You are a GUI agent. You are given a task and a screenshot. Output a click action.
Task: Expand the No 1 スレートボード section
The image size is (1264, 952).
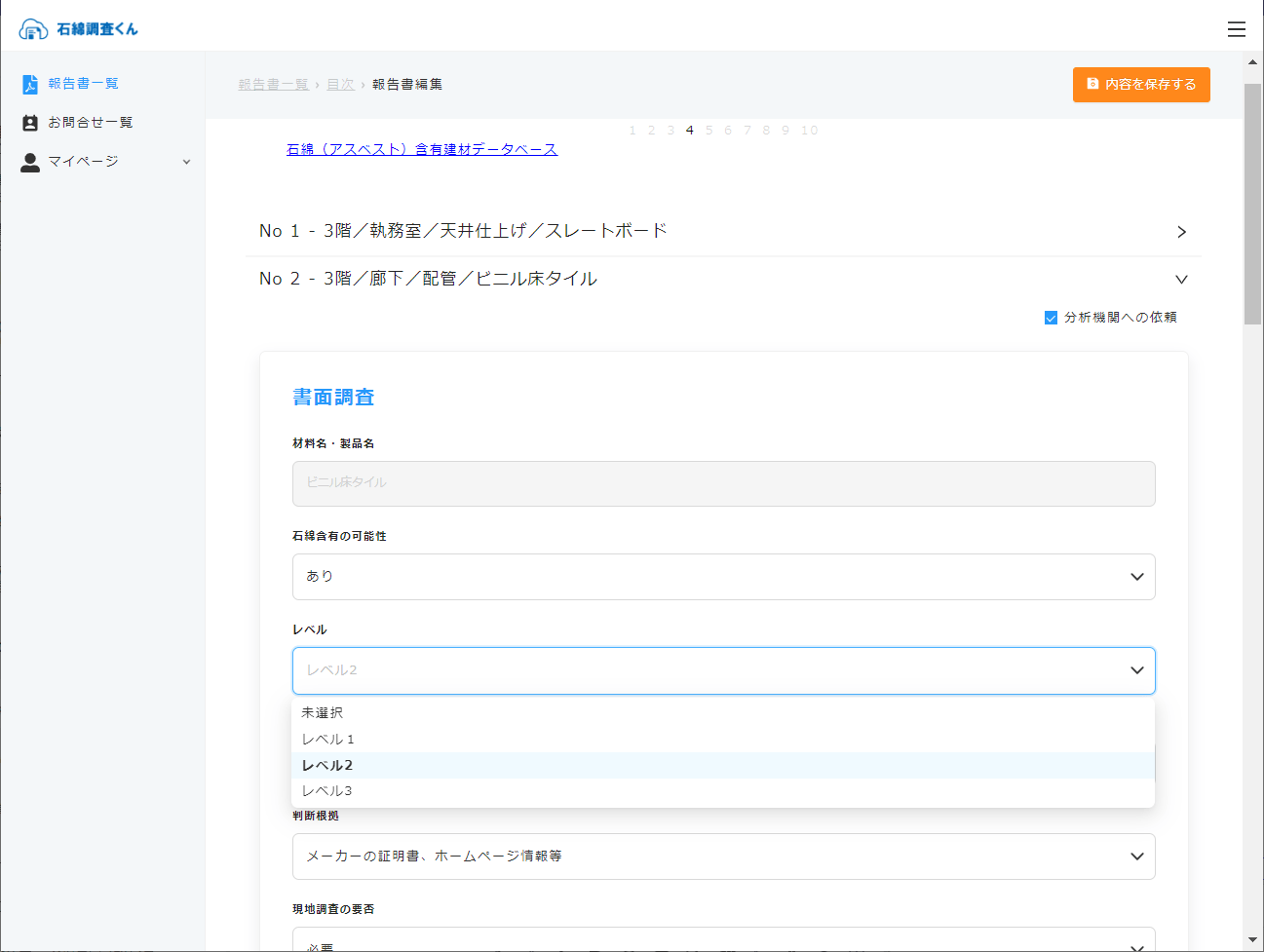(1181, 232)
